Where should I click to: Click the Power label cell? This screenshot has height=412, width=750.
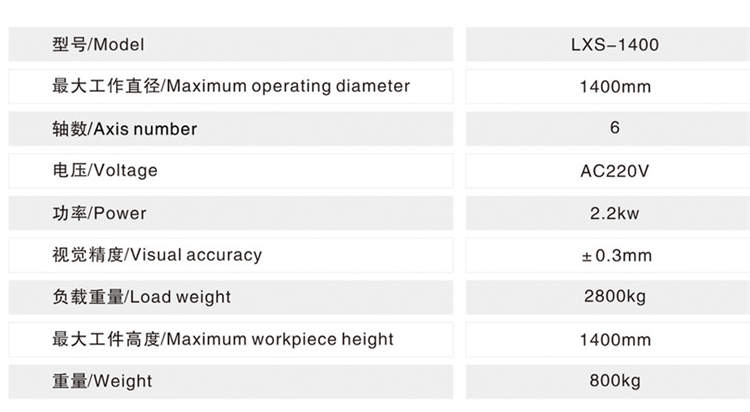(99, 213)
